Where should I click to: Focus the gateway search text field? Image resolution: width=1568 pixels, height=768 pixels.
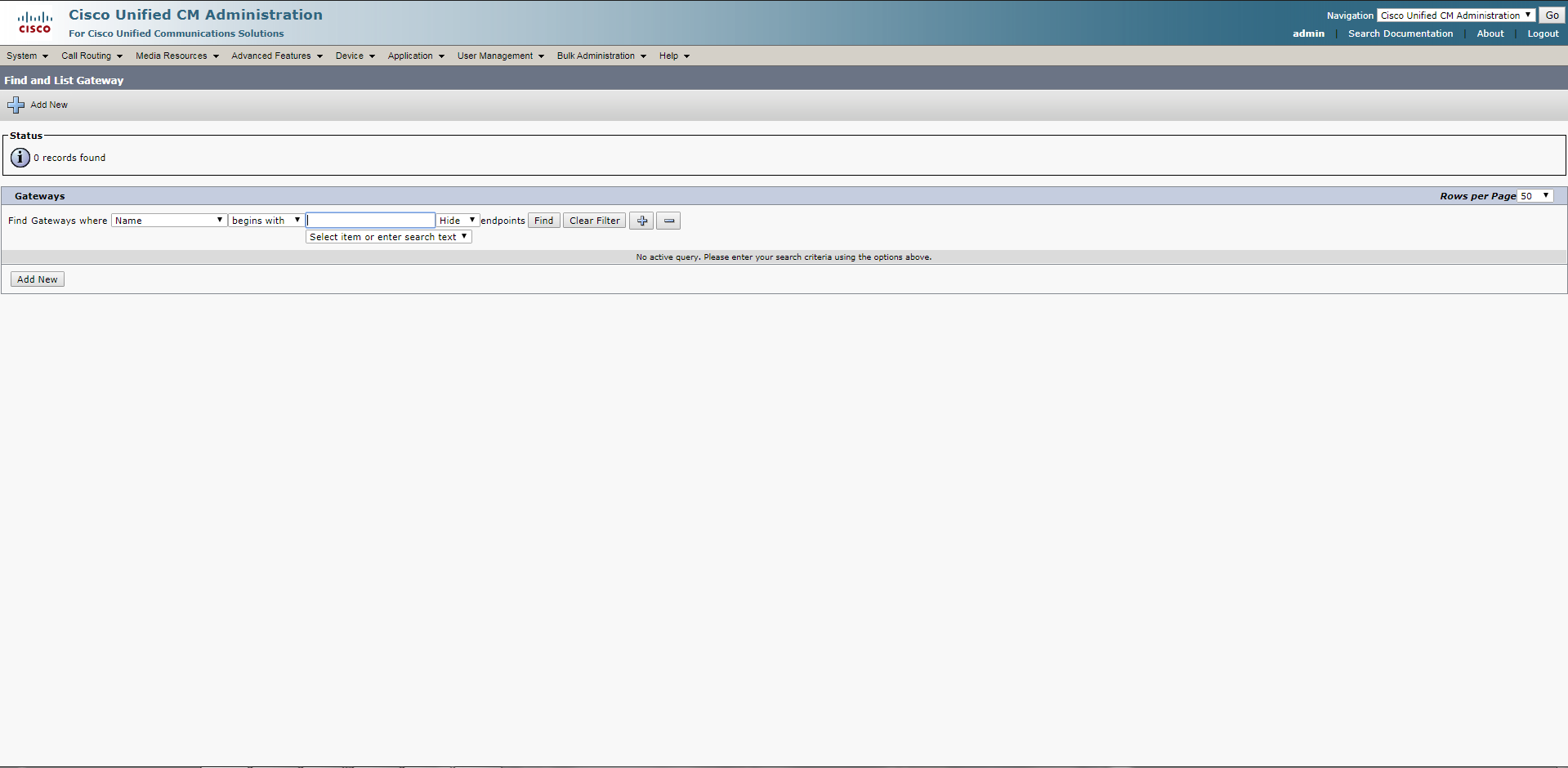(371, 221)
